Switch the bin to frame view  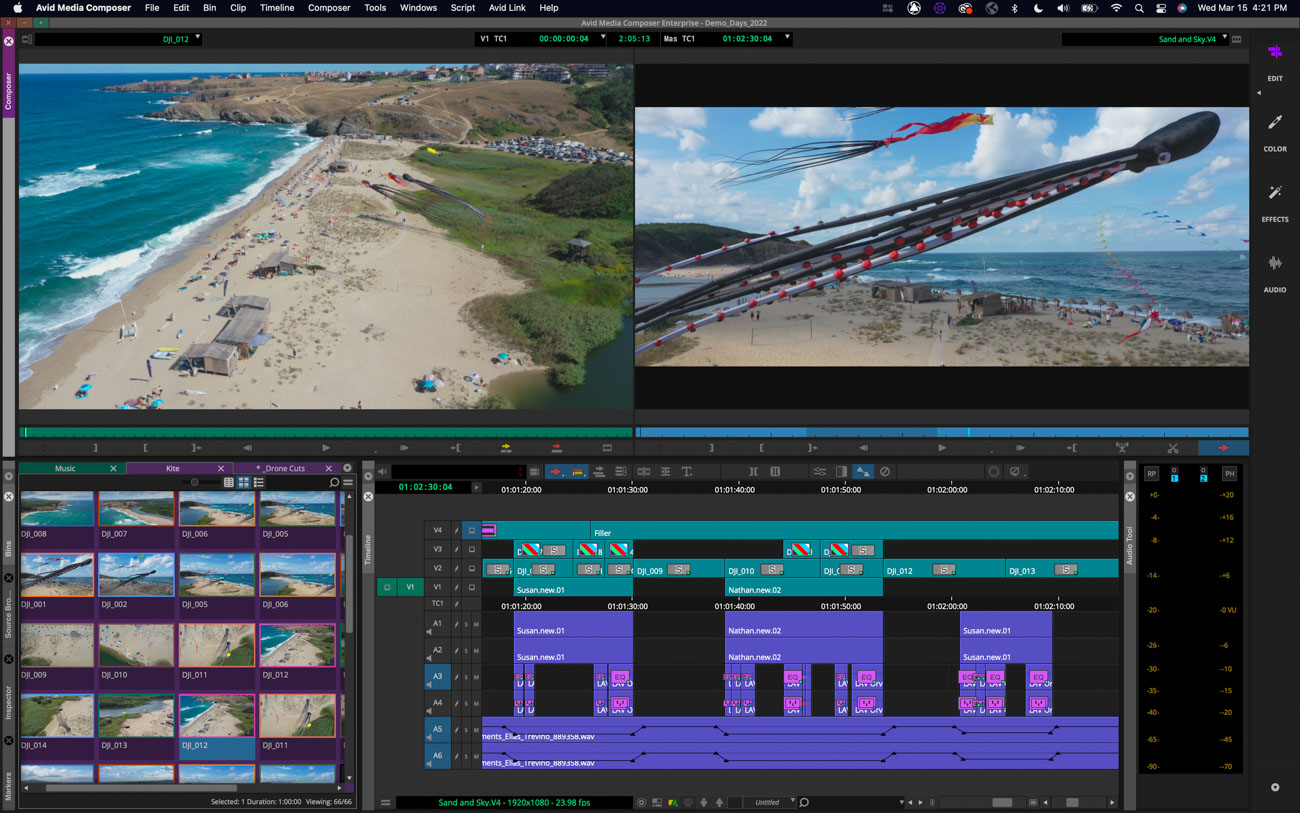[x=243, y=483]
